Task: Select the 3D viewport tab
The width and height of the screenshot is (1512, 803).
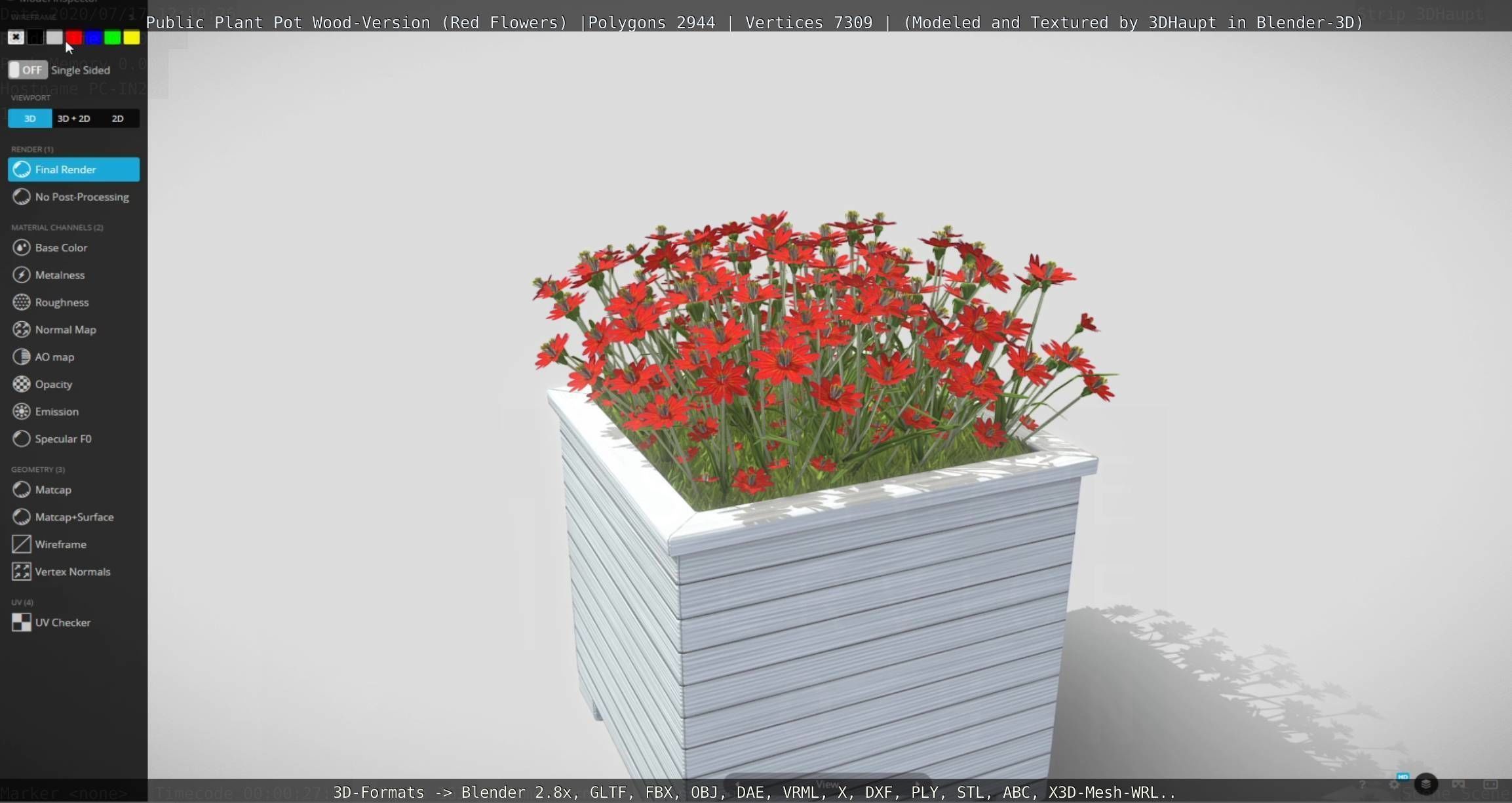Action: pyautogui.click(x=29, y=119)
